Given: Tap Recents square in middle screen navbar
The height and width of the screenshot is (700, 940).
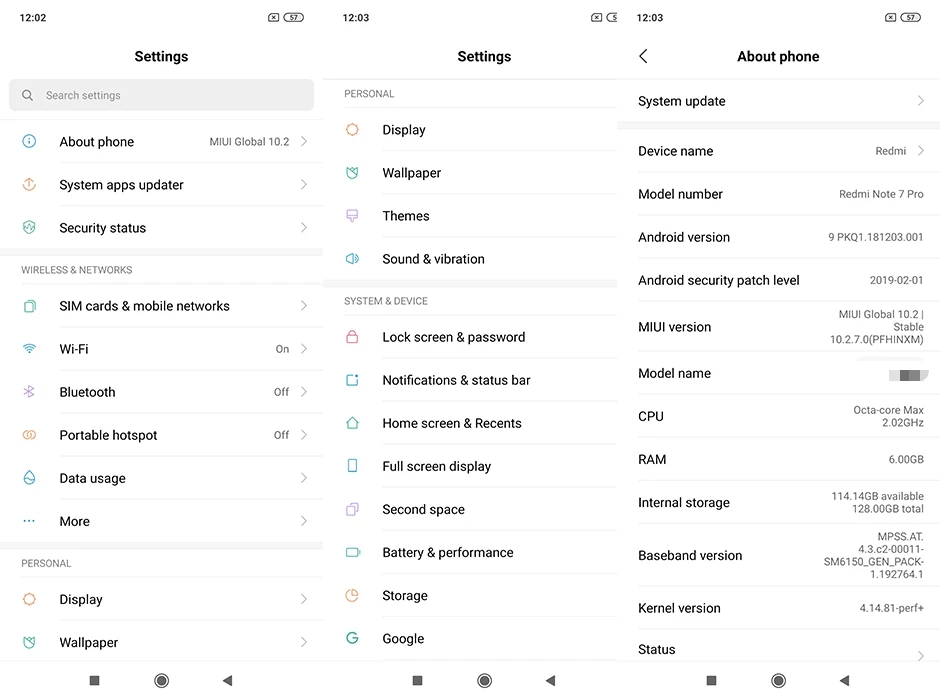Looking at the screenshot, I should 418,680.
